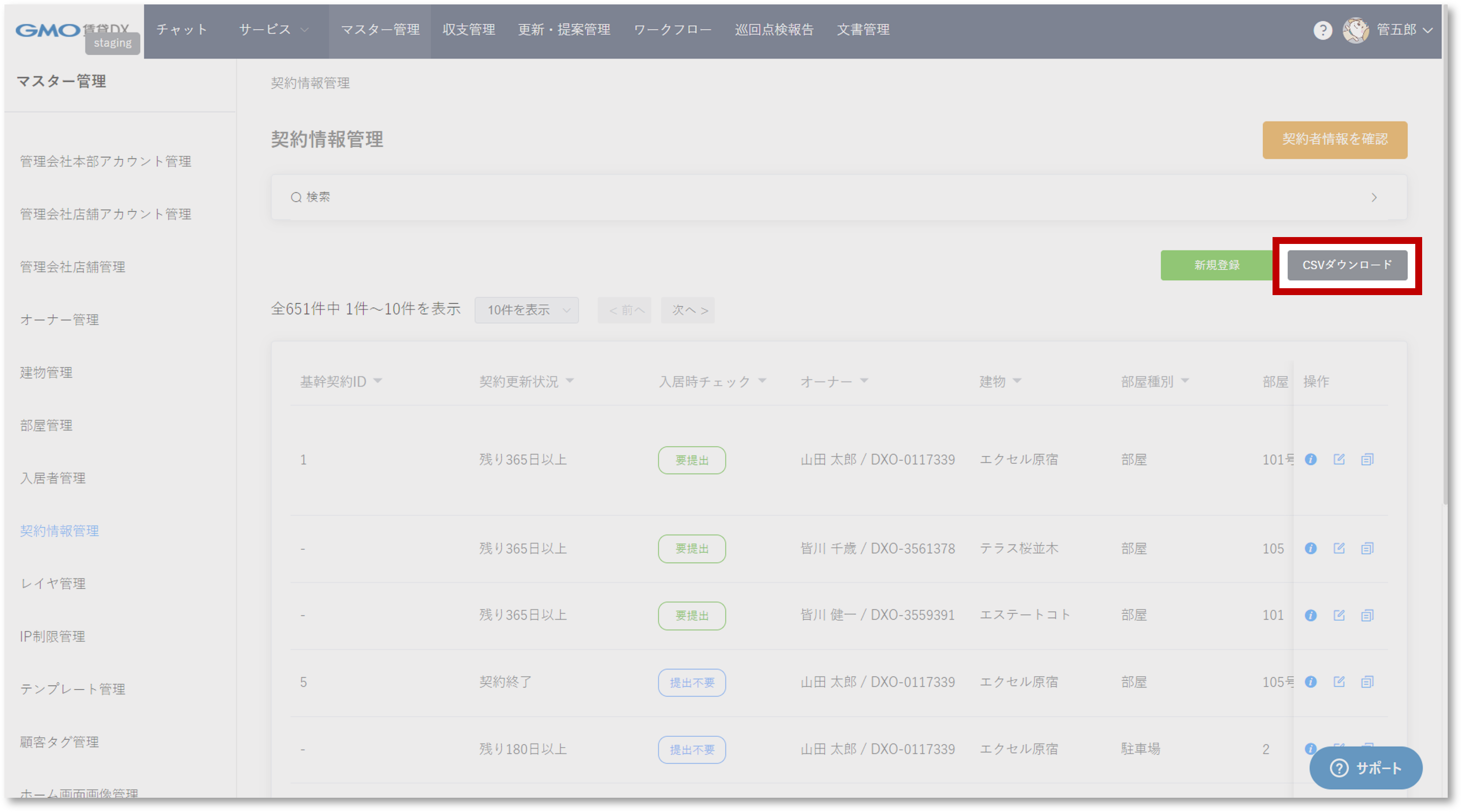This screenshot has height=812, width=1462.
Task: Open the サポート support bubble
Action: point(1366,768)
